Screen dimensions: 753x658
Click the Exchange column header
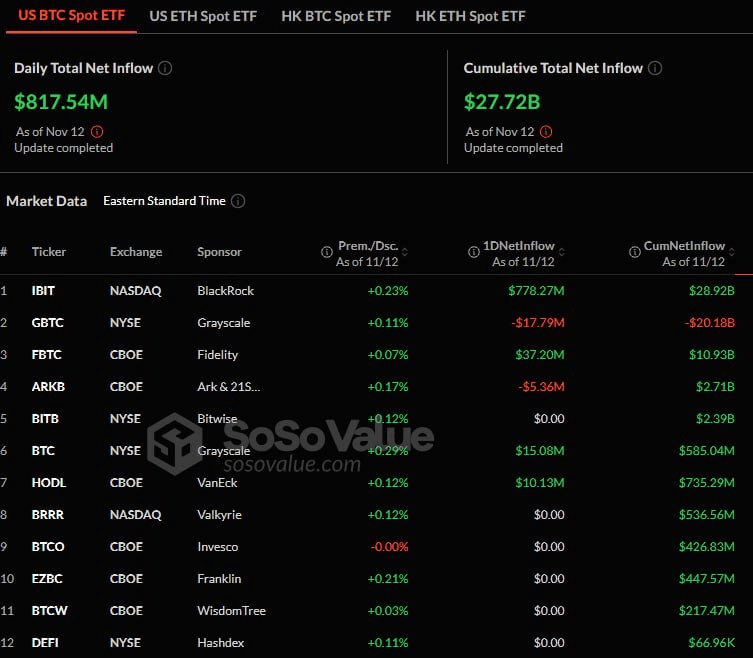pyautogui.click(x=136, y=252)
